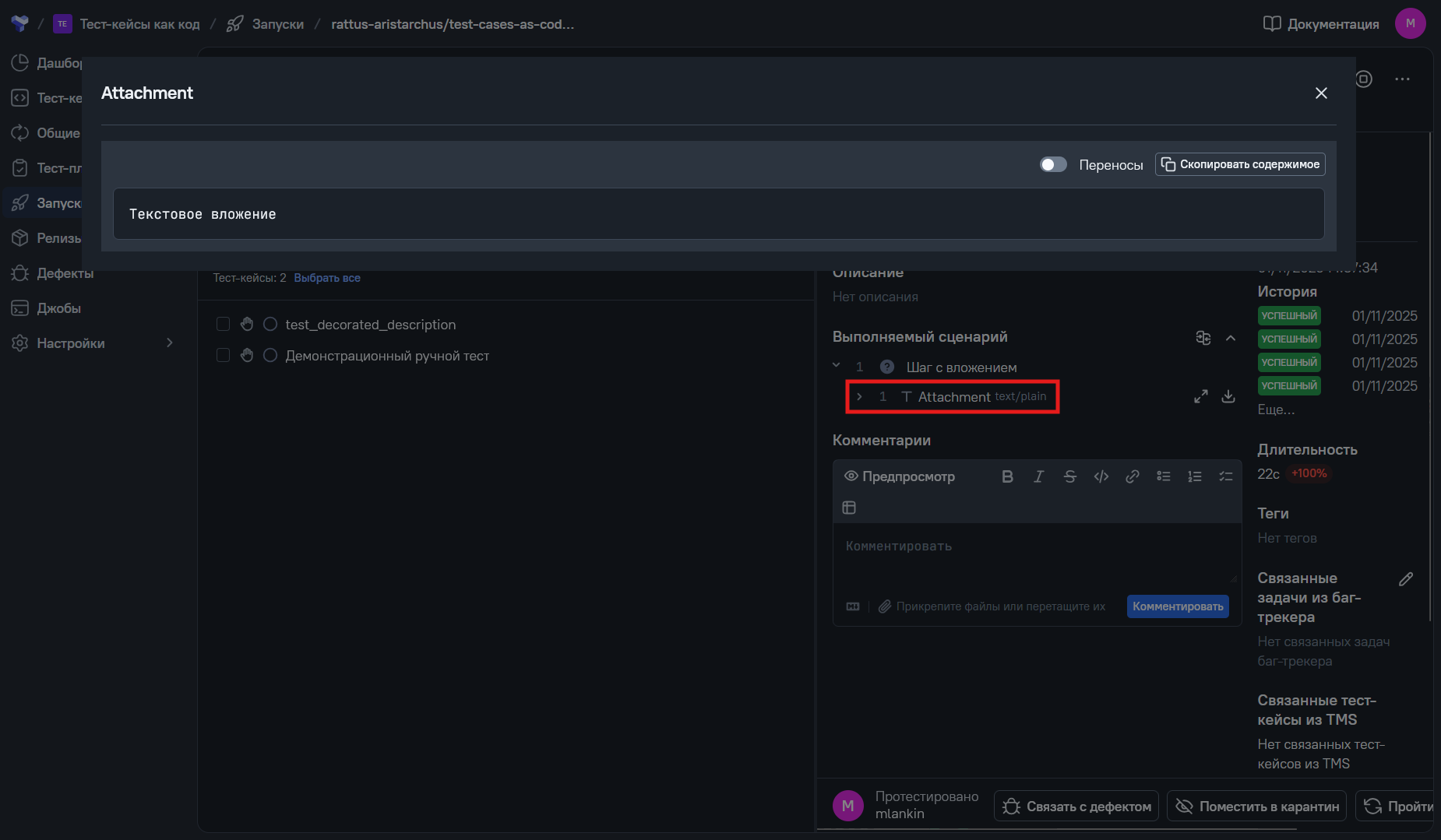Insert a table in comment editor
Image resolution: width=1441 pixels, height=840 pixels.
849,508
